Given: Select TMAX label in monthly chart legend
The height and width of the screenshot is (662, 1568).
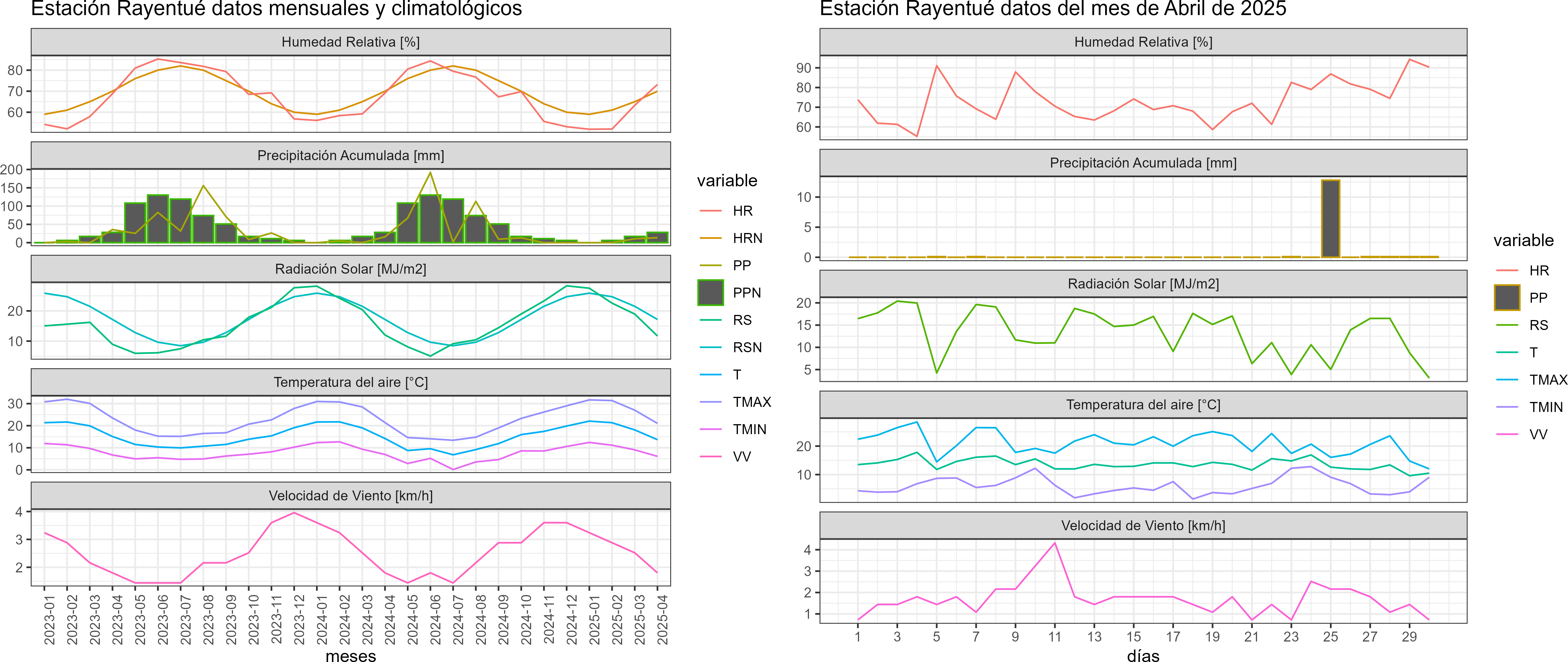Looking at the screenshot, I should point(752,402).
